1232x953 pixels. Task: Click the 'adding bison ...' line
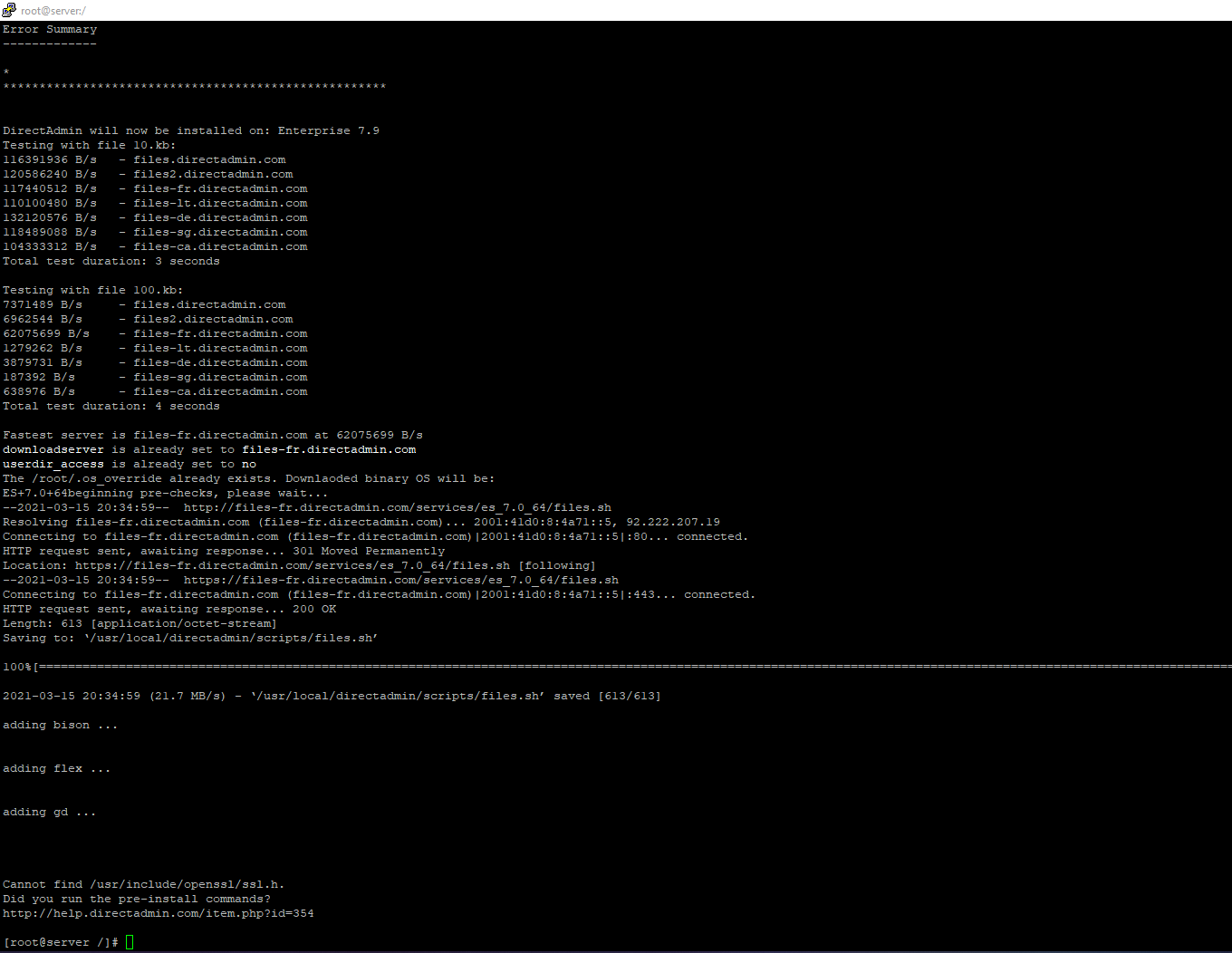point(60,725)
